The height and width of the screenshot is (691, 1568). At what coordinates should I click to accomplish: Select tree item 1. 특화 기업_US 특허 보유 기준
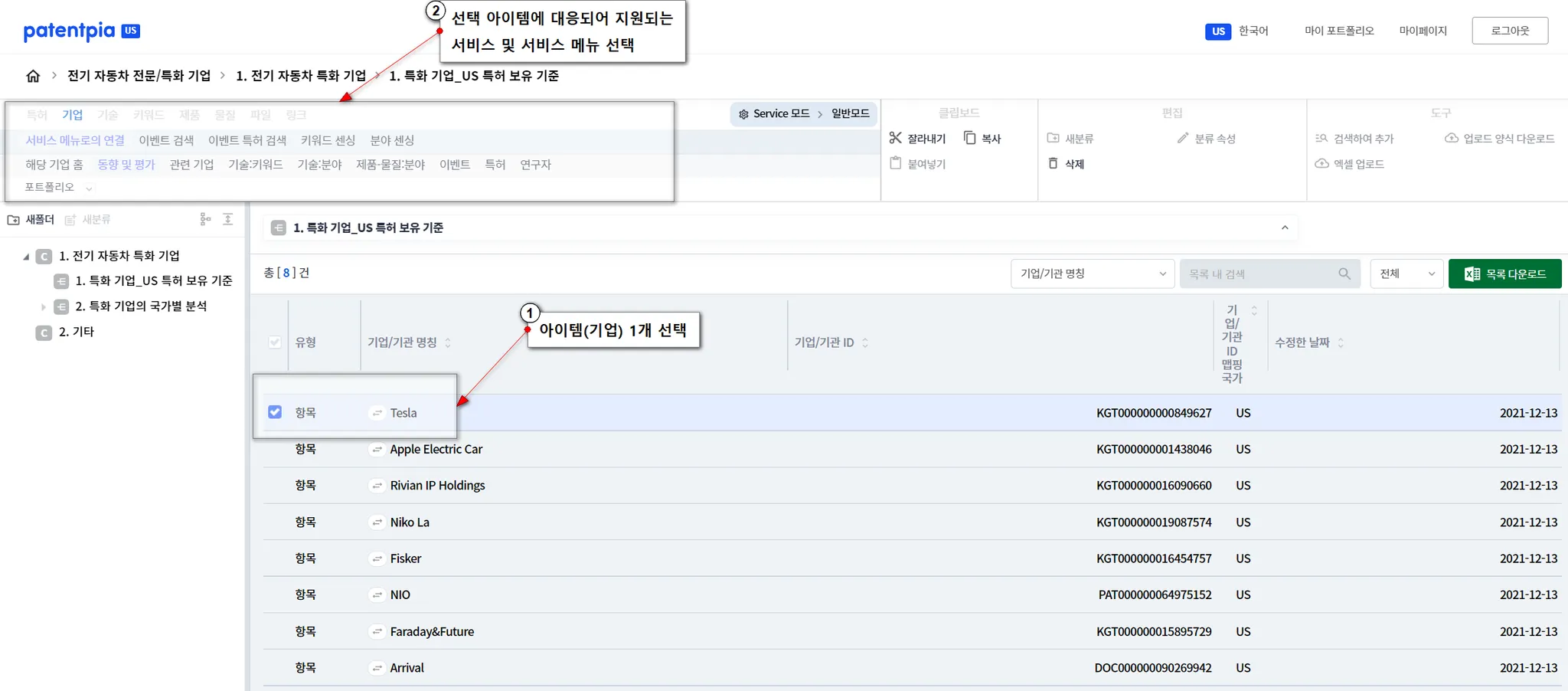pos(154,281)
